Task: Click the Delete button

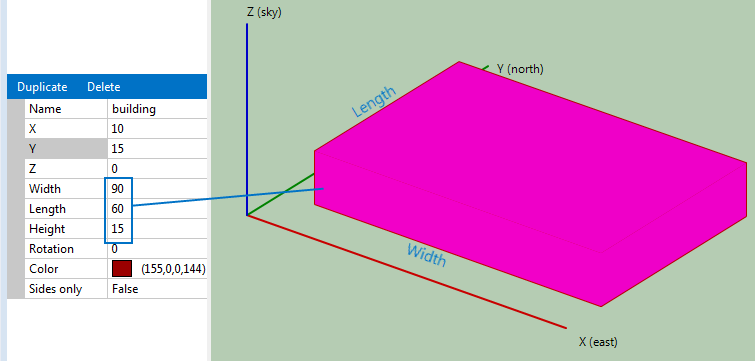Action: [104, 87]
